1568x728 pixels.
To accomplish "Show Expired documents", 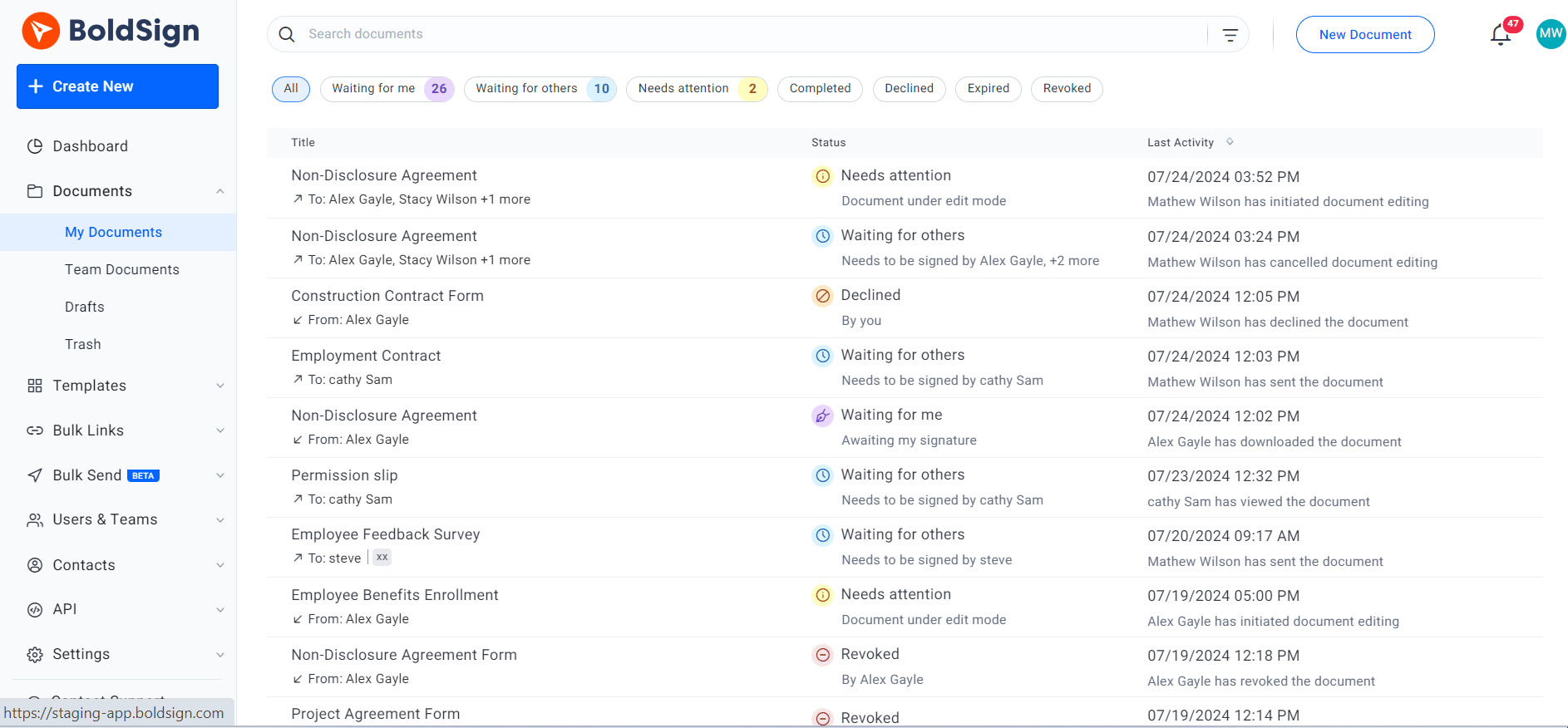I will tap(989, 89).
